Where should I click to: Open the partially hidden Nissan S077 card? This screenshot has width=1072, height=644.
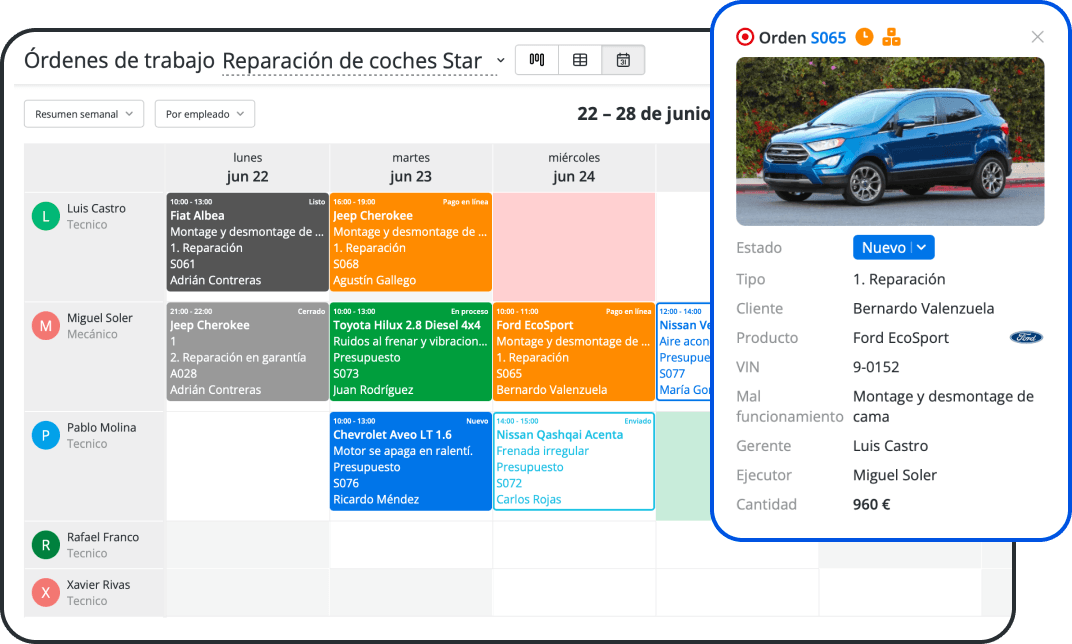coord(684,351)
